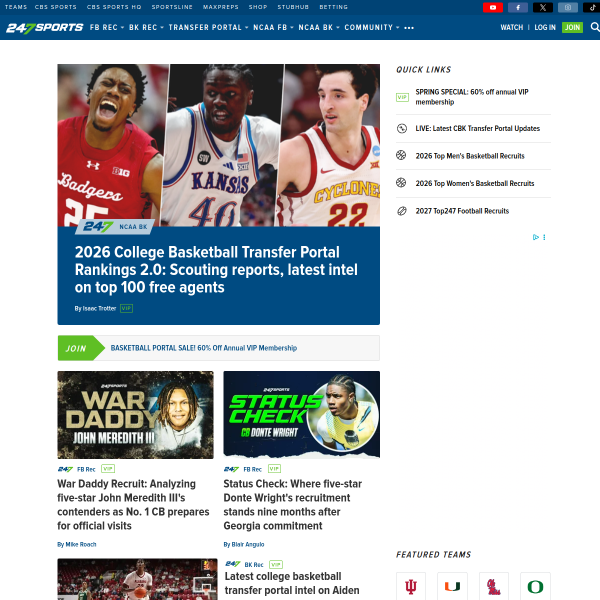Click the live icon beside CBK Portal Updates
The image size is (600, 600).
point(402,128)
